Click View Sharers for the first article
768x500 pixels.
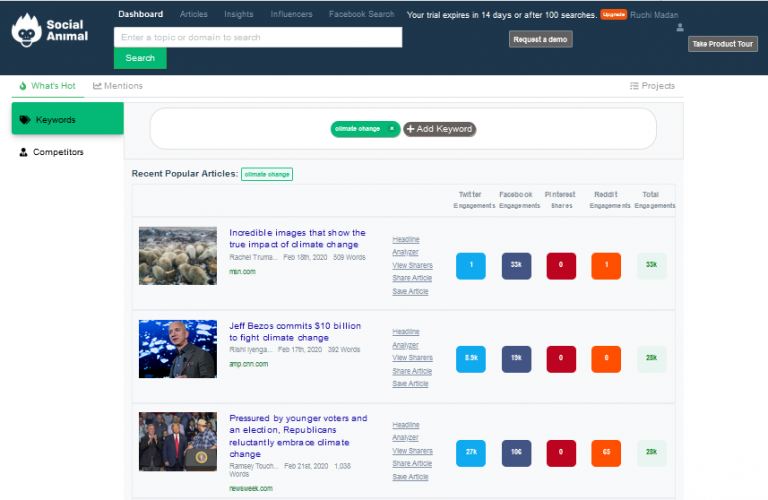pyautogui.click(x=412, y=266)
